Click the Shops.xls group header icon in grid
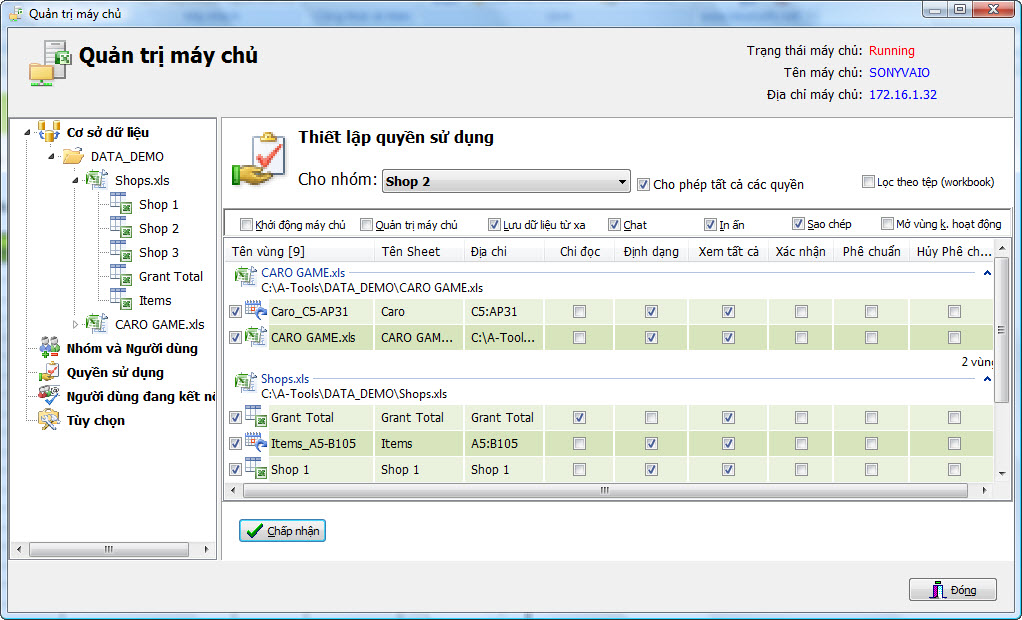Viewport: 1022px width, 620px height. point(246,382)
